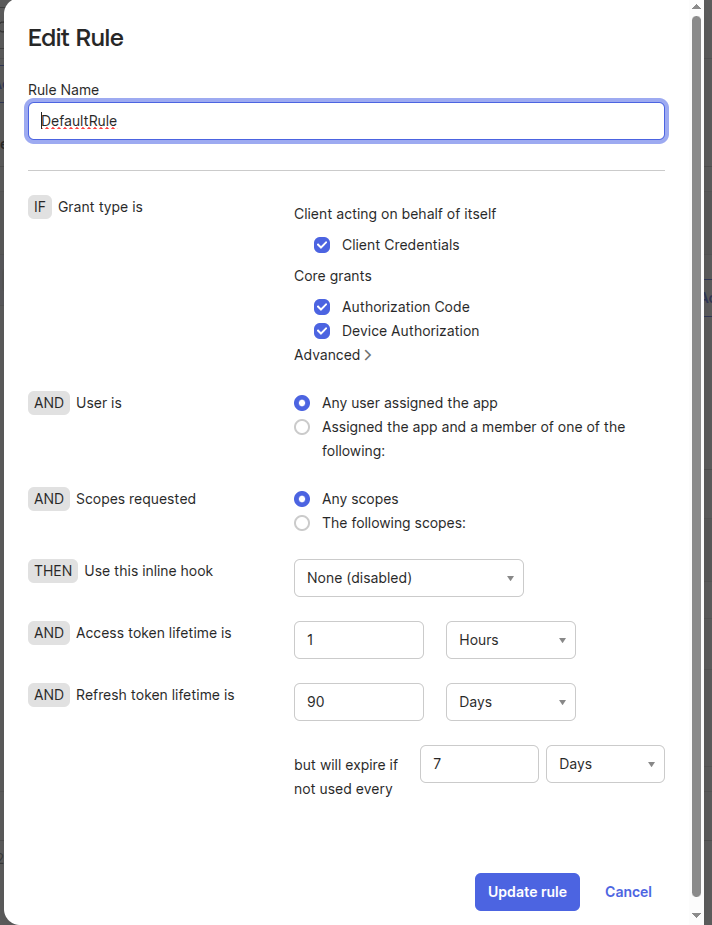Viewport: 712px width, 925px height.
Task: Click the scrollbar up arrow
Action: click(697, 8)
